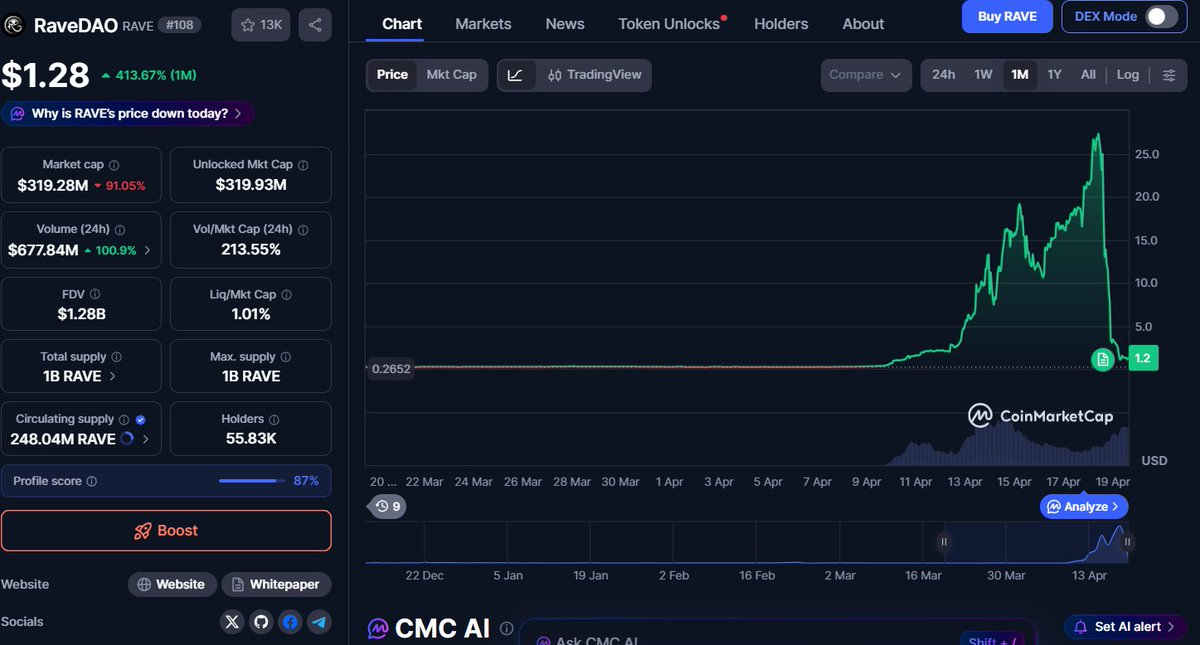Open the About tab
This screenshot has height=645, width=1200.
pos(863,24)
